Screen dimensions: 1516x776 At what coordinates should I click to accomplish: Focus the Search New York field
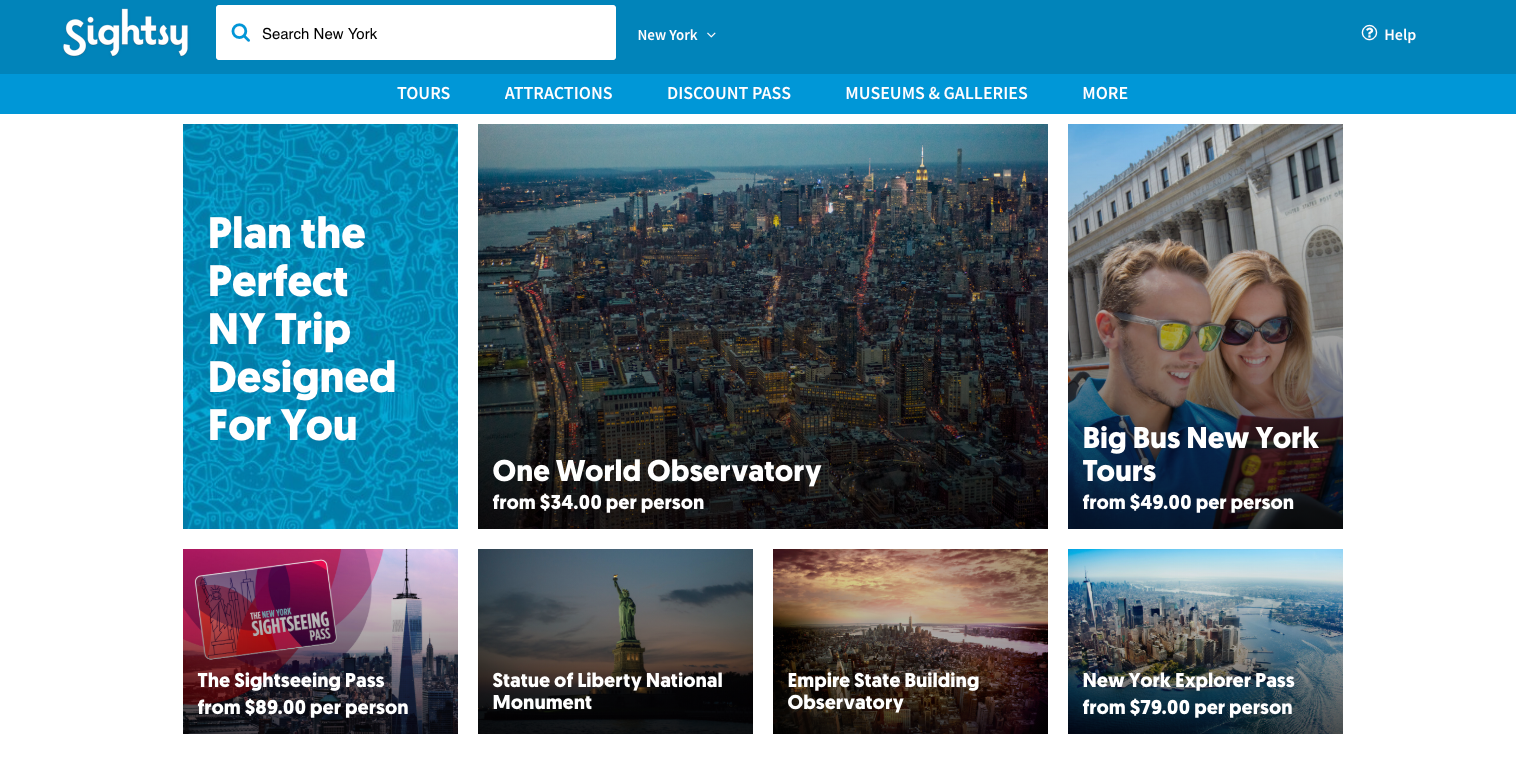click(416, 33)
